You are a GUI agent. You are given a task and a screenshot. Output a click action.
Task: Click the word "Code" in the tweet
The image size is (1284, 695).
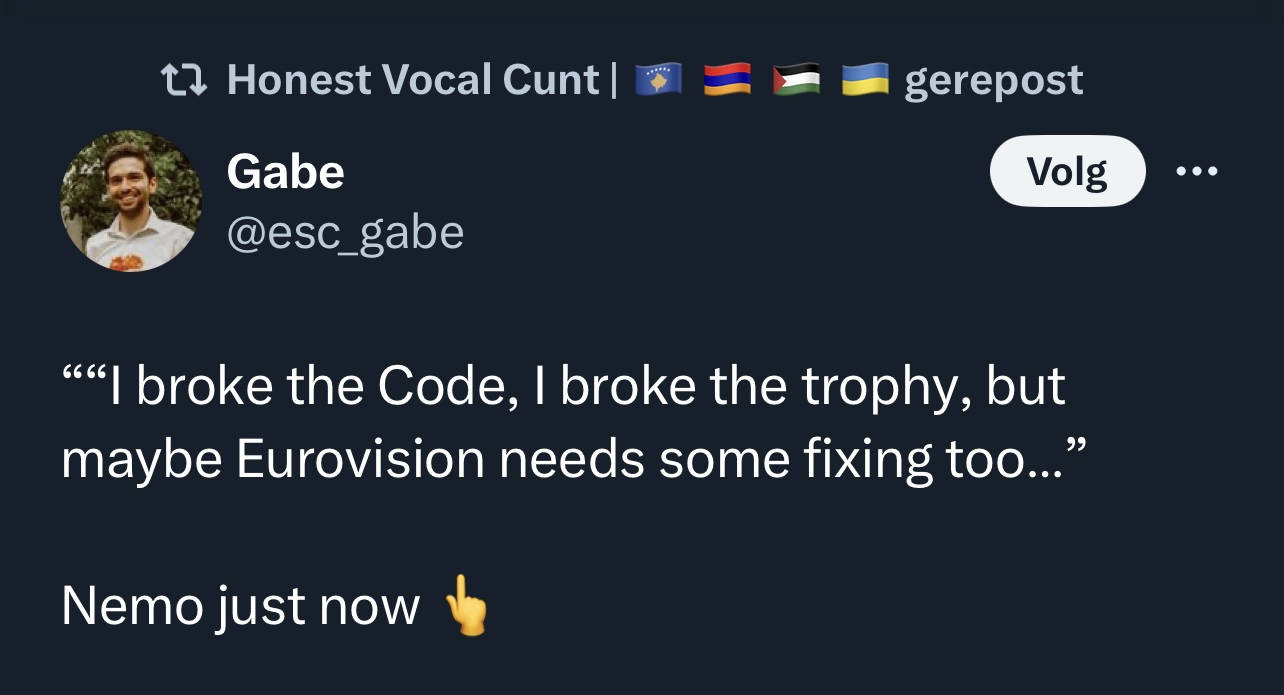coord(447,386)
